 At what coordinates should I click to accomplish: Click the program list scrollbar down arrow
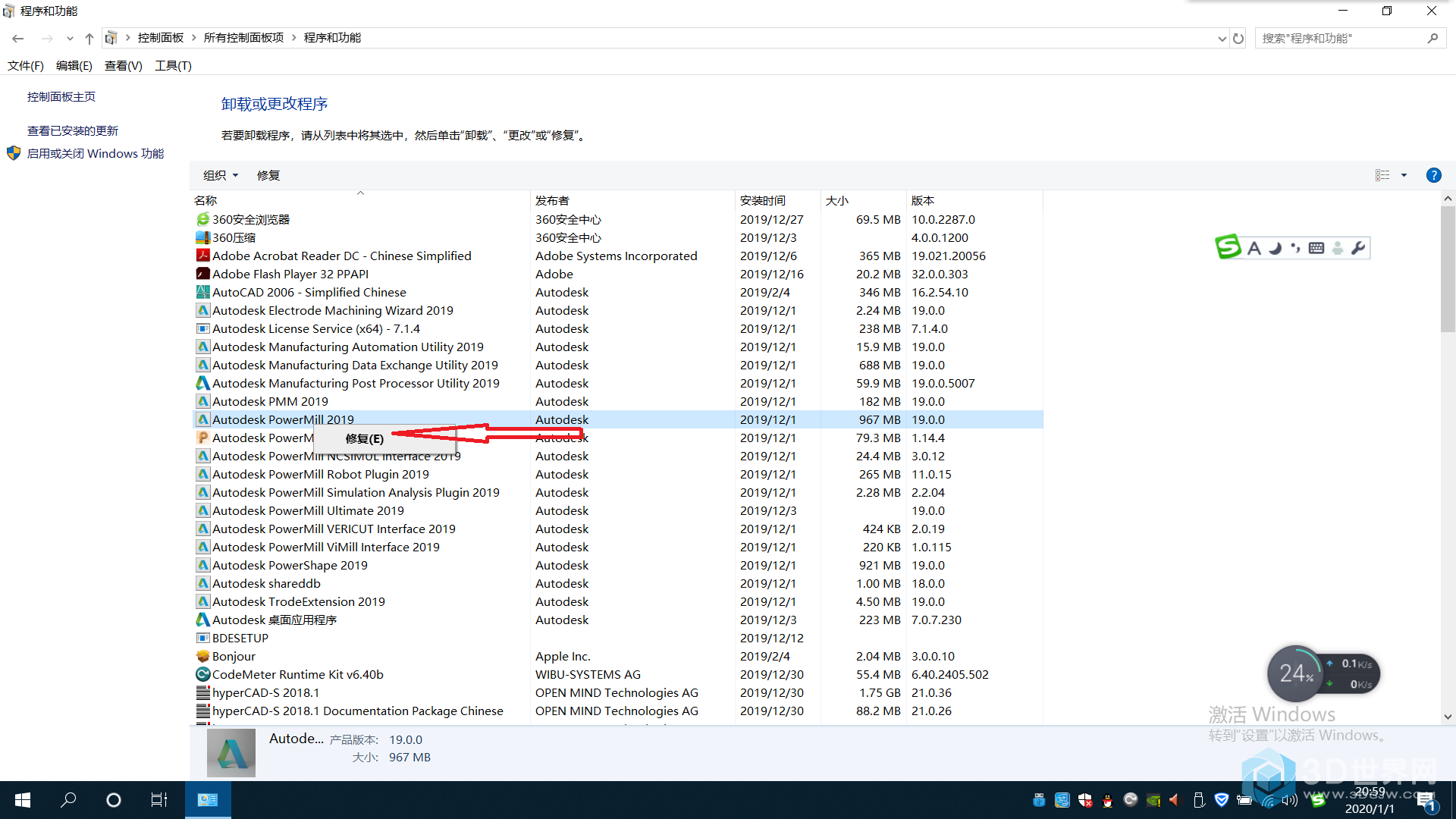click(x=1448, y=717)
